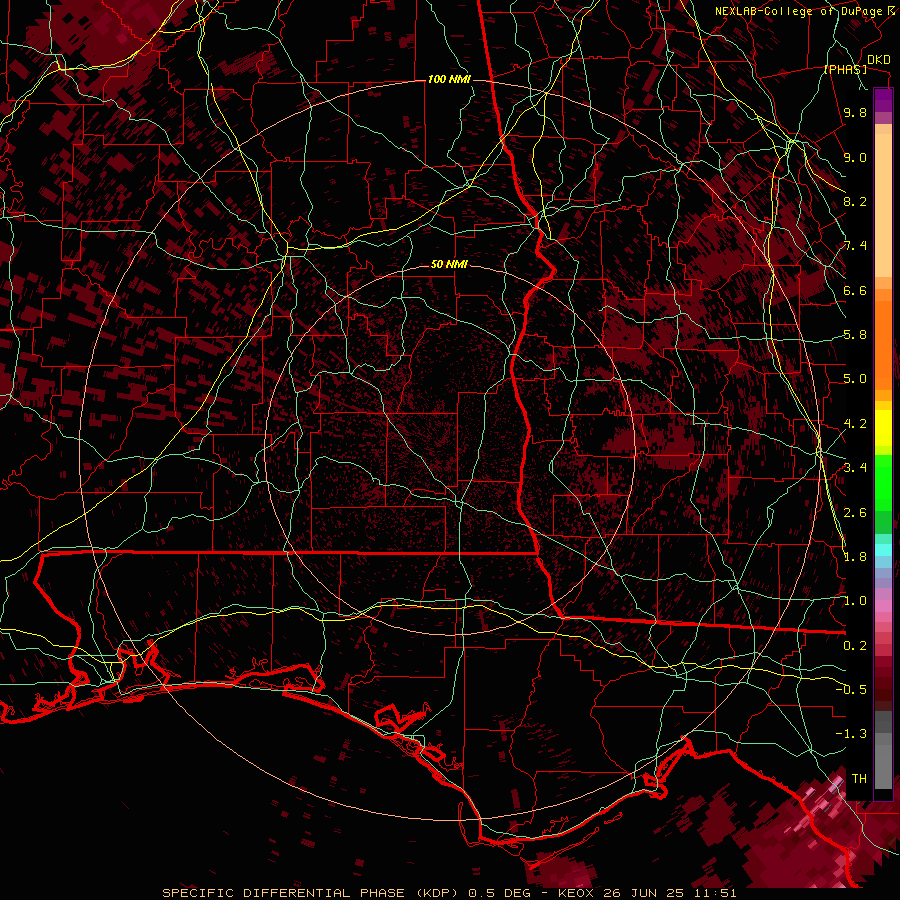Viewport: 900px width, 900px height.
Task: Click the Specific Differential Phase KEOX caption
Action: [449, 893]
